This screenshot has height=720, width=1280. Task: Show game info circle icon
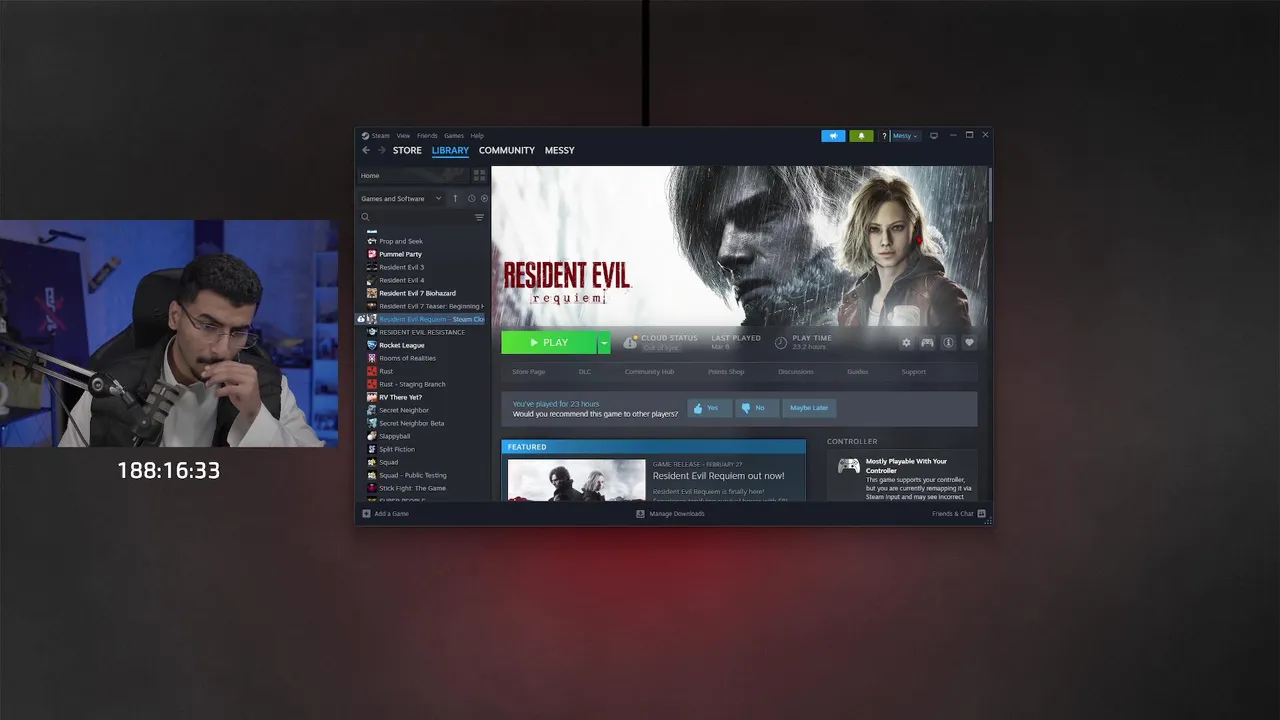click(x=948, y=343)
